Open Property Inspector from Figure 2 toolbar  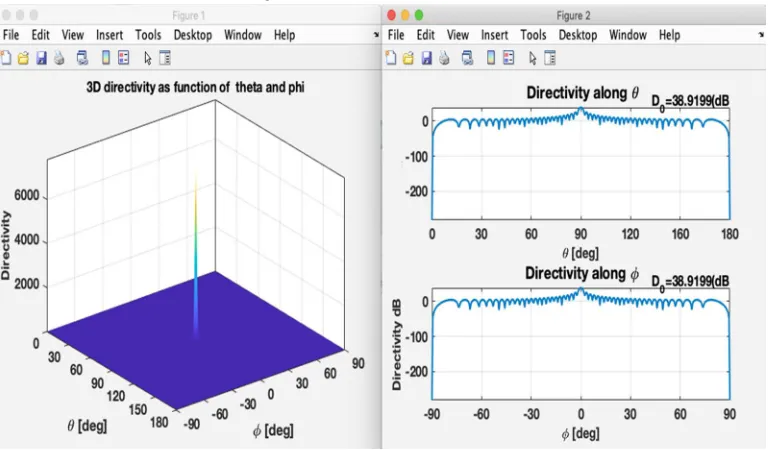click(x=550, y=58)
